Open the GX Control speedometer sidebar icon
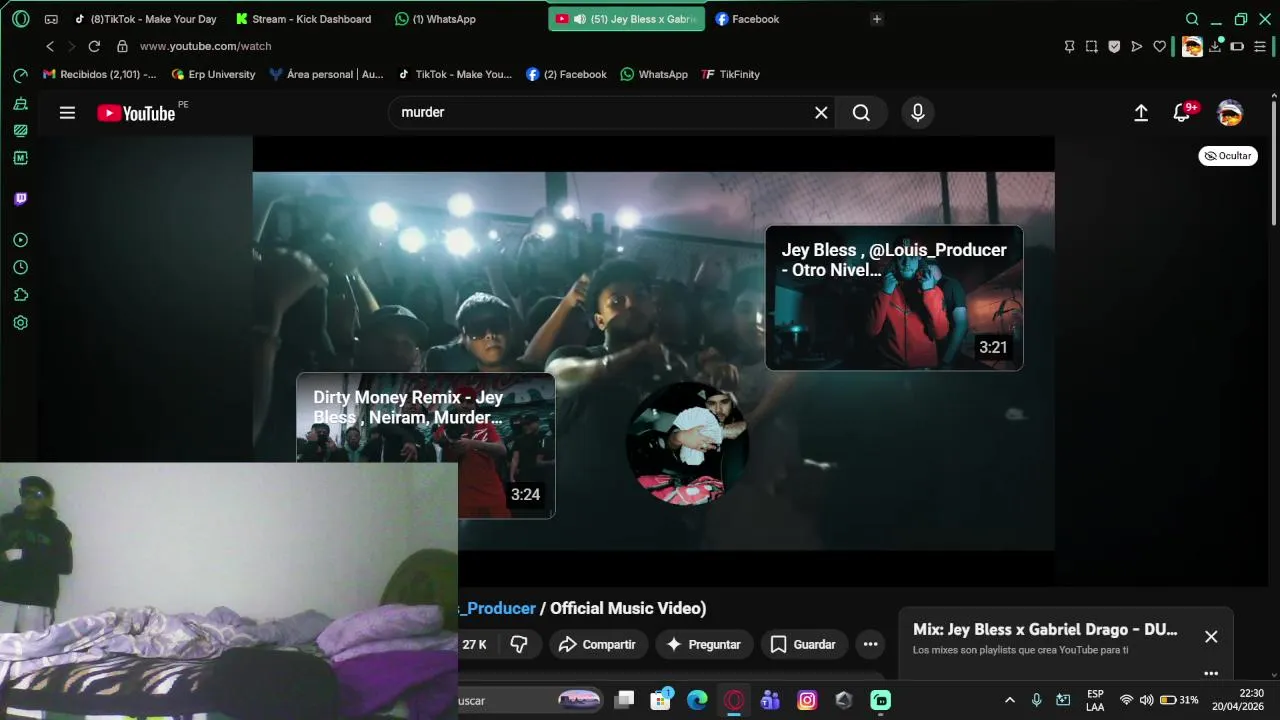The width and height of the screenshot is (1280, 720). tap(20, 75)
